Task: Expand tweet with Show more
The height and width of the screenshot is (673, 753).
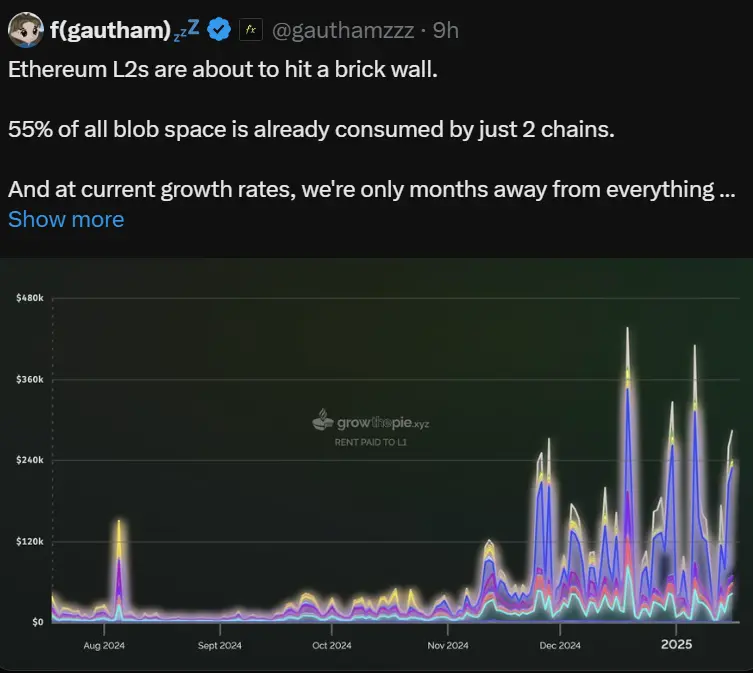Action: (66, 219)
